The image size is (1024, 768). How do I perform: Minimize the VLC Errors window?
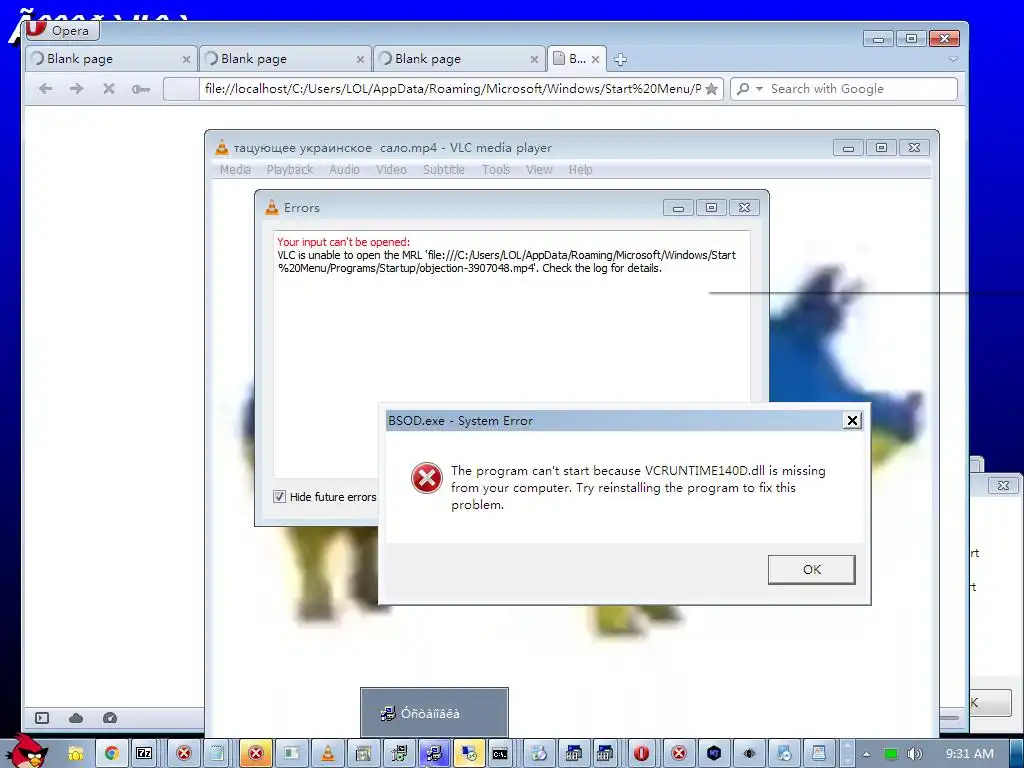(679, 208)
